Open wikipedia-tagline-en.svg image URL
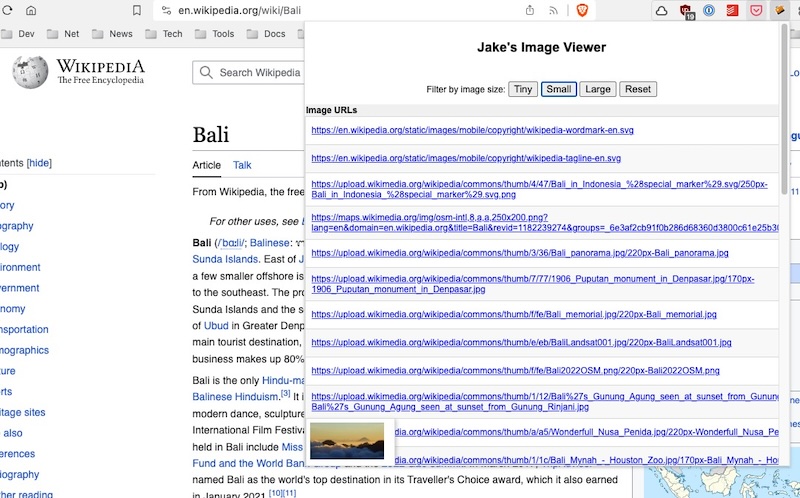800x498 pixels. (x=466, y=158)
